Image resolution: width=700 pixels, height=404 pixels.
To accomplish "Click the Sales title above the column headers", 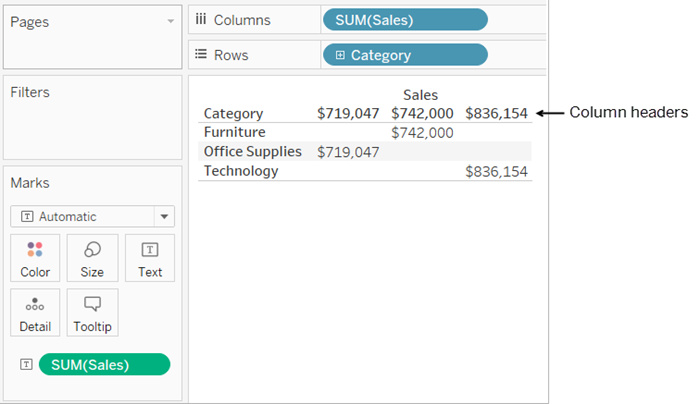I will tap(420, 95).
